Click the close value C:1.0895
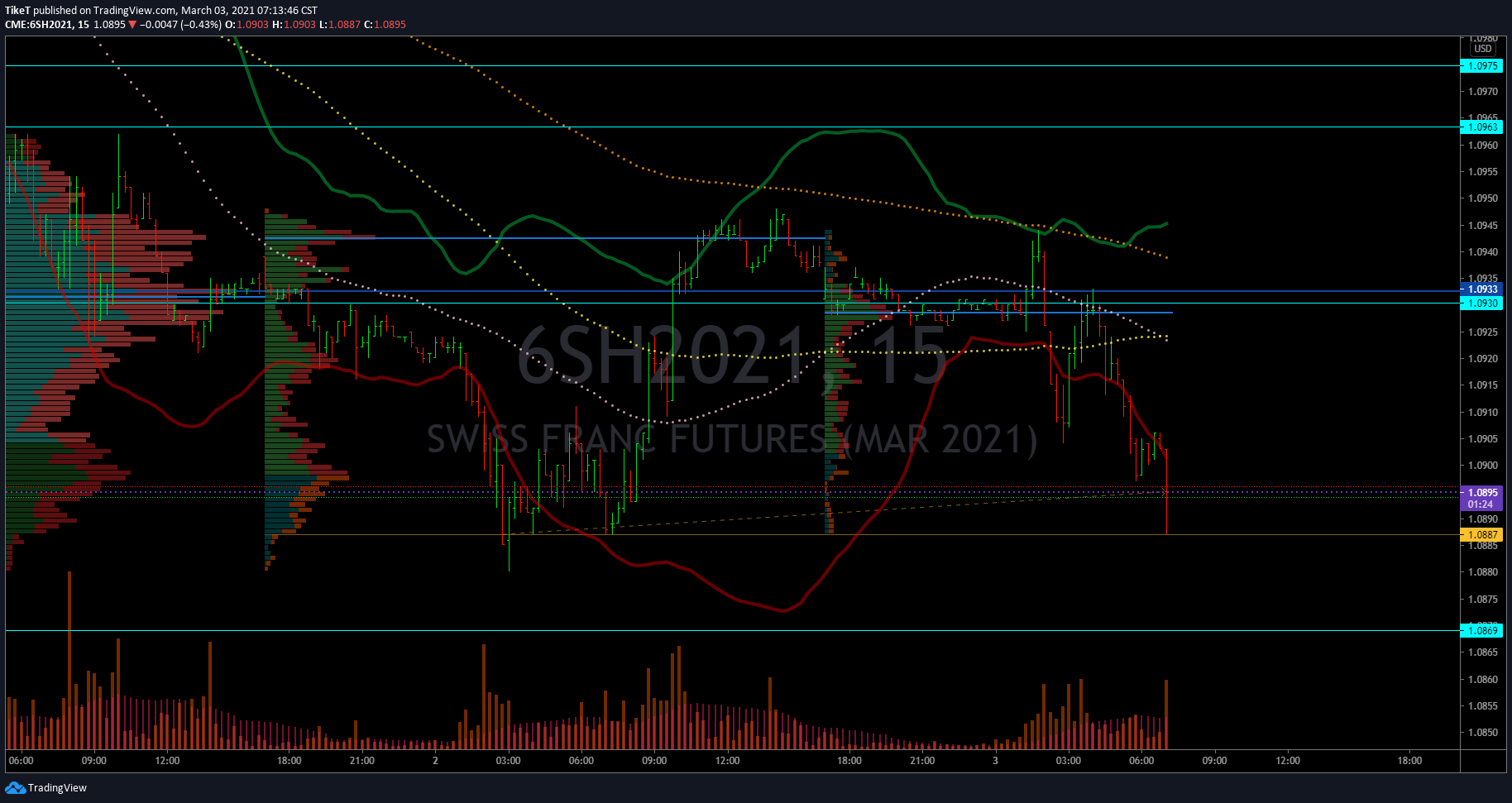This screenshot has height=803, width=1512. (385, 25)
